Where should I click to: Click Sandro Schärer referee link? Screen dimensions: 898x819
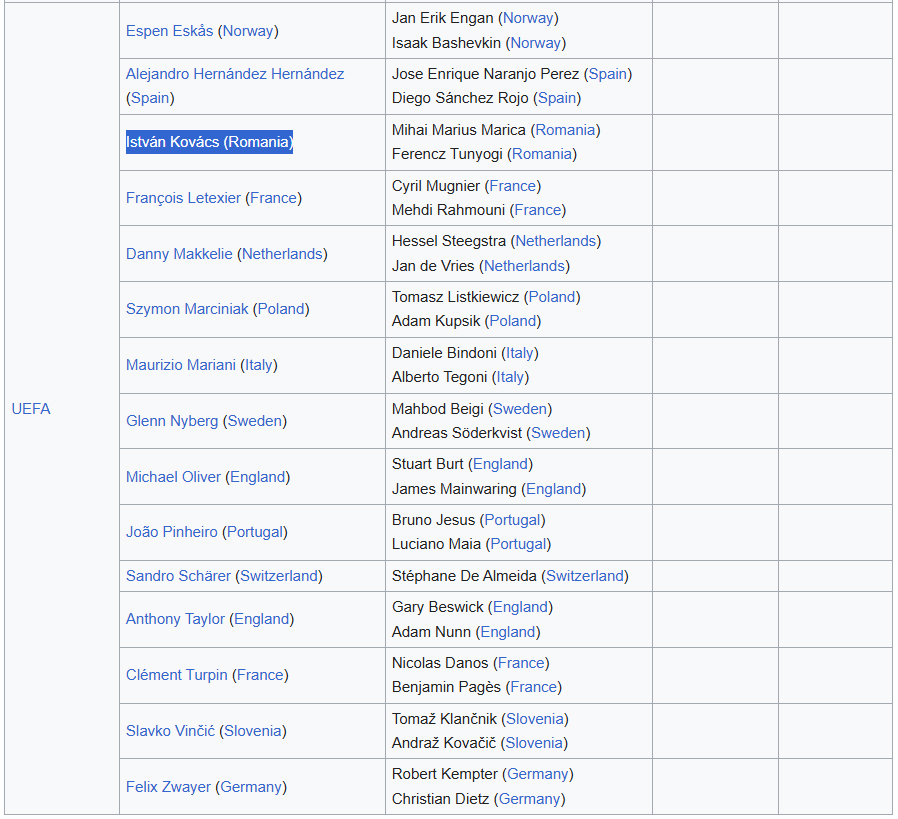[178, 576]
